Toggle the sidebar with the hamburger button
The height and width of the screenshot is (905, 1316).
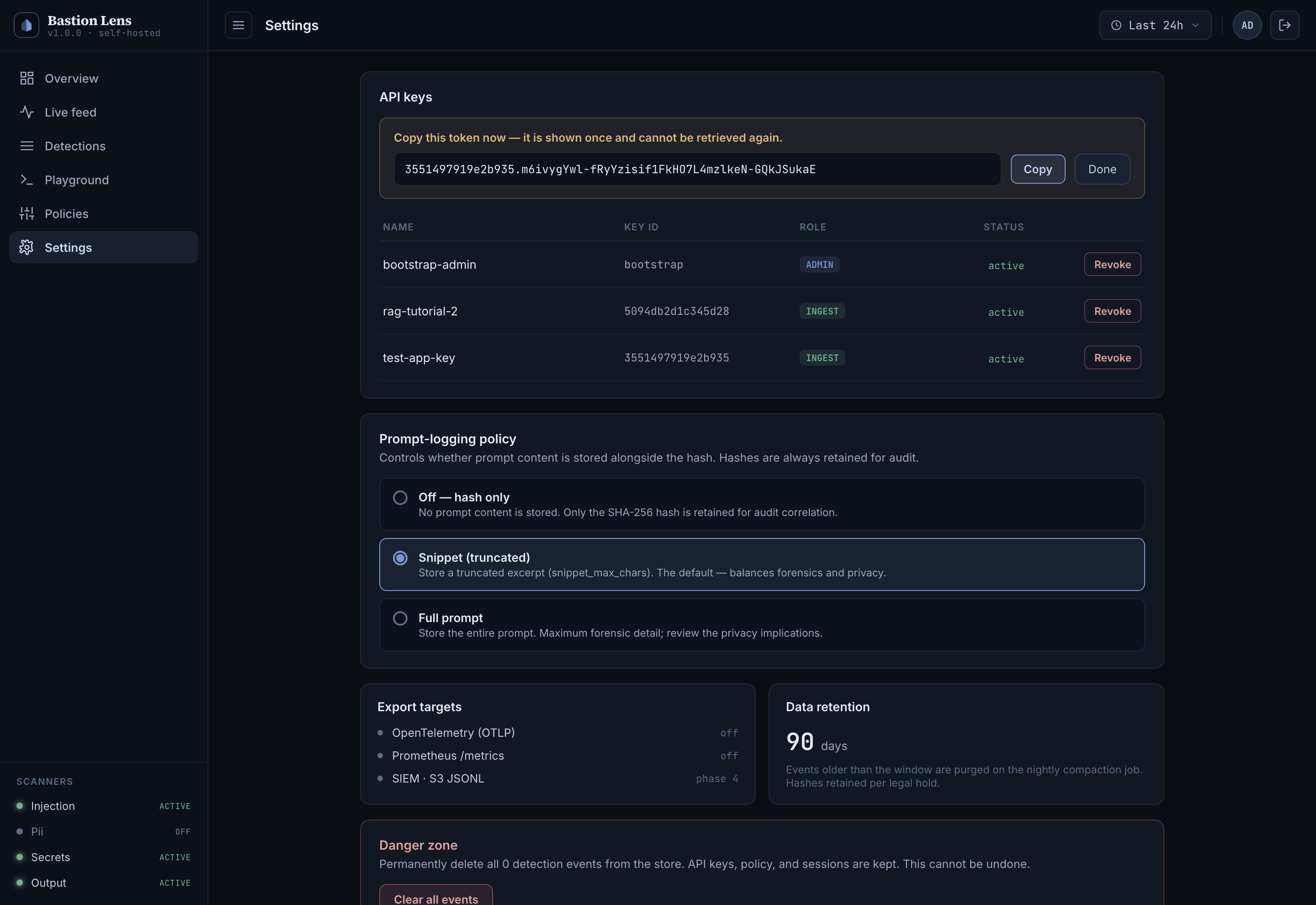238,26
